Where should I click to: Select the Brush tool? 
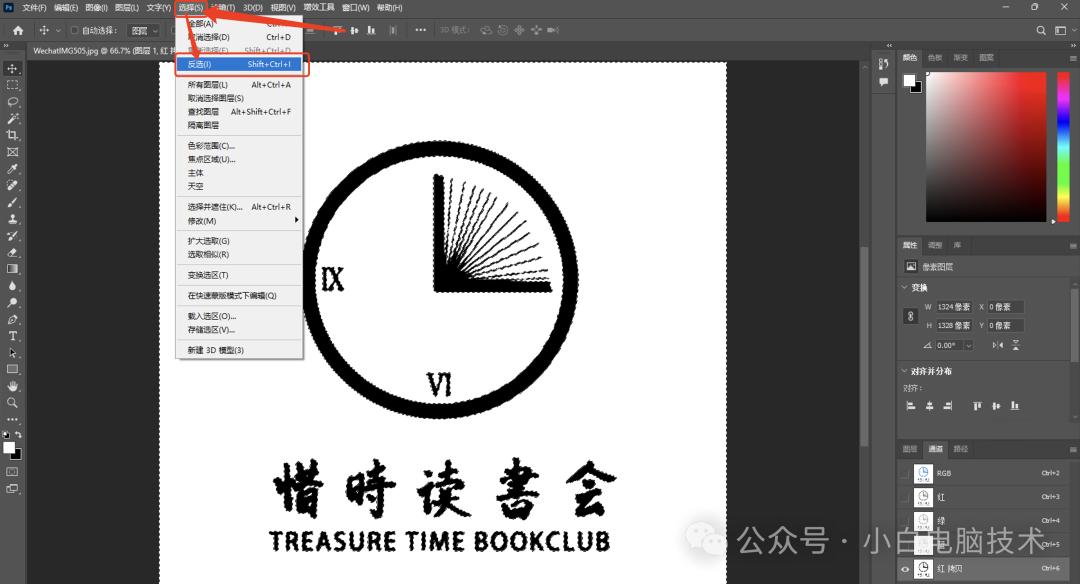[12, 202]
